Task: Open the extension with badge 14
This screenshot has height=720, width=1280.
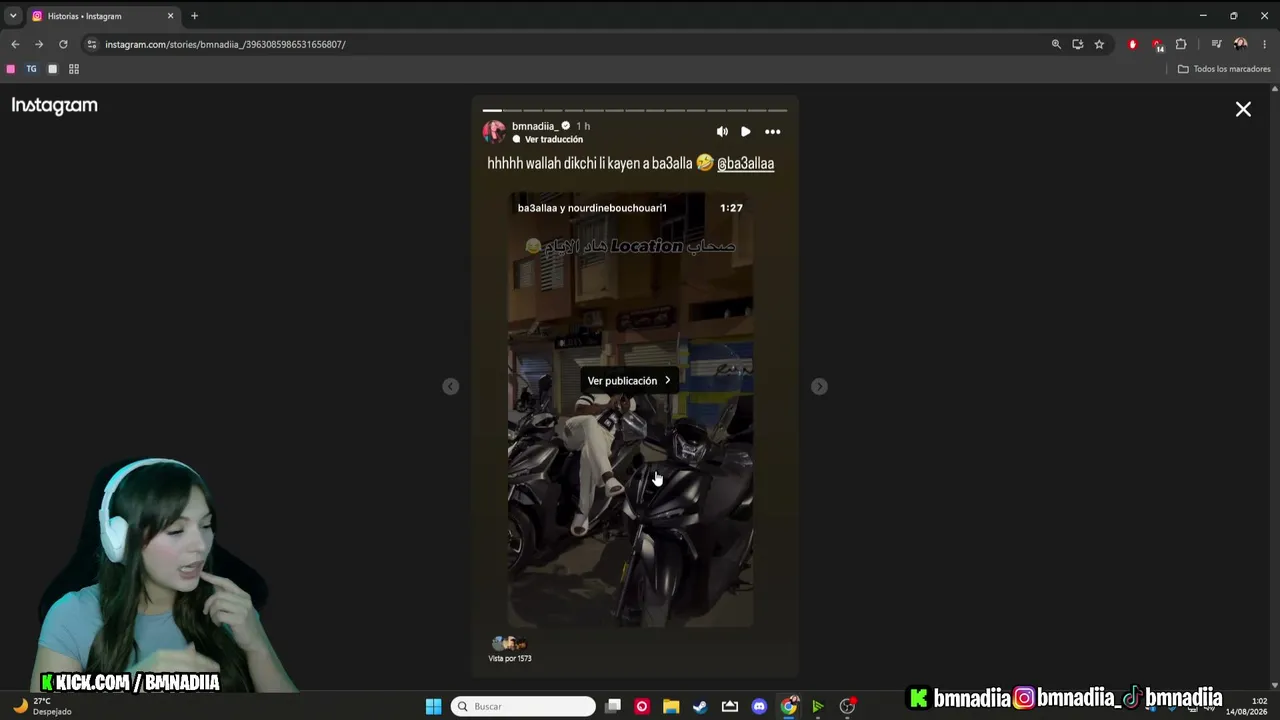Action: (x=1157, y=45)
